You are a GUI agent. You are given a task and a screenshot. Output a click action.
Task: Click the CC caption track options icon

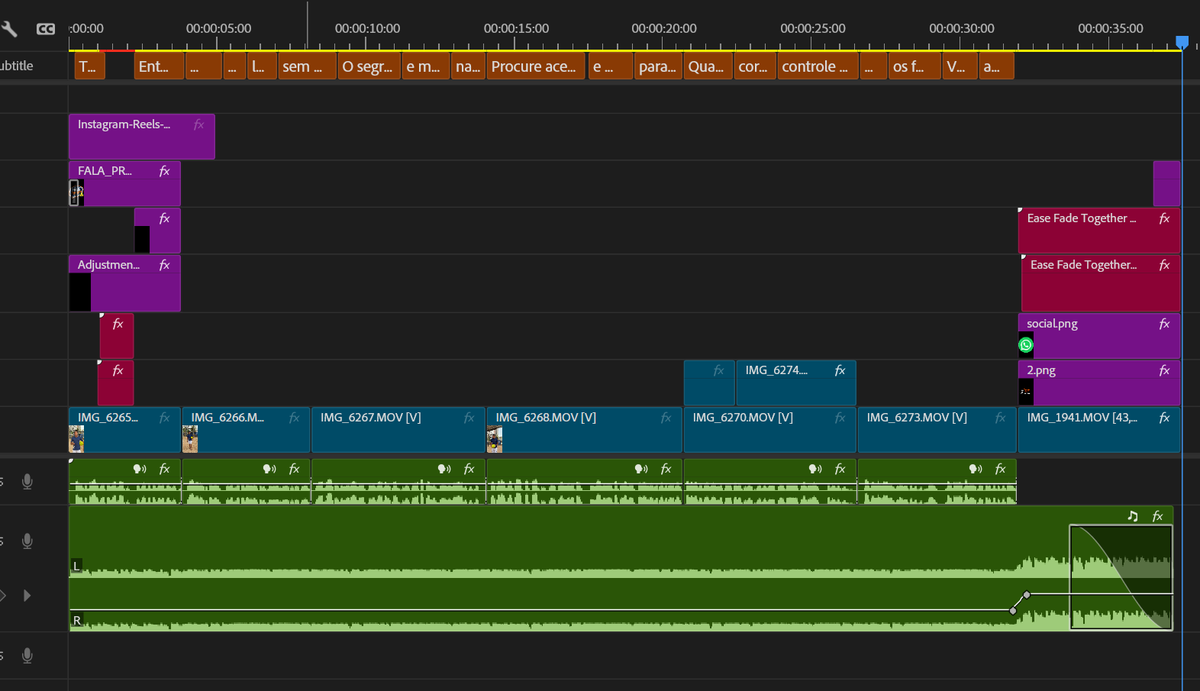[45, 29]
